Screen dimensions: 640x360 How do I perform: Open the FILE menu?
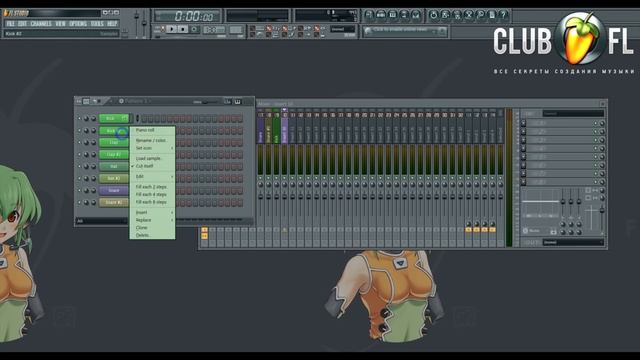click(10, 24)
